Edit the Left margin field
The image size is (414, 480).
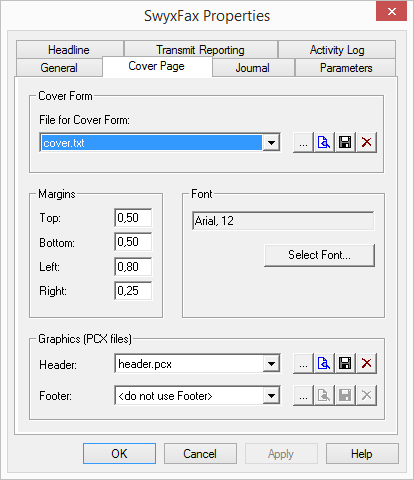133,266
